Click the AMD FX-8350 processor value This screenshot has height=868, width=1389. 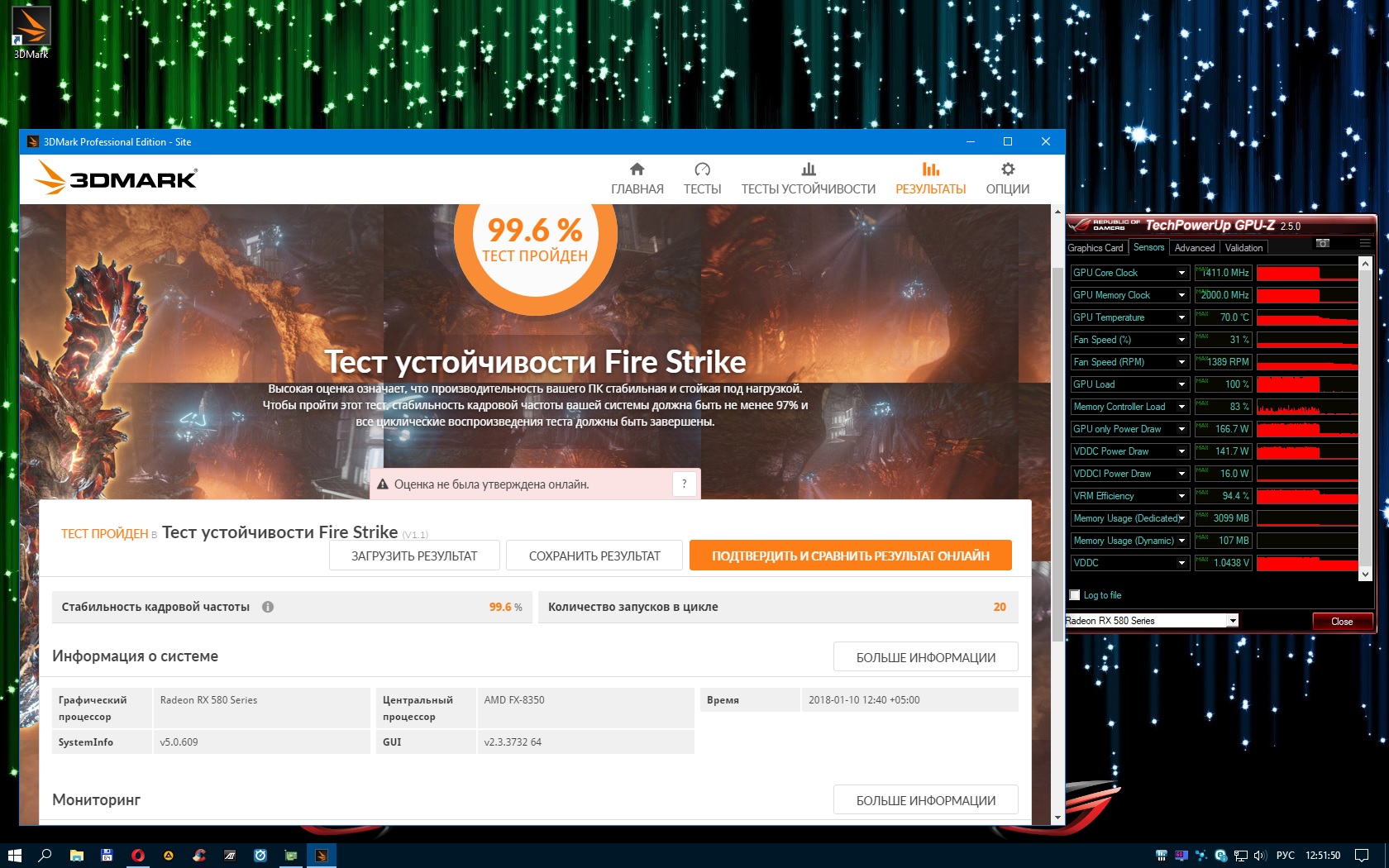pyautogui.click(x=514, y=700)
